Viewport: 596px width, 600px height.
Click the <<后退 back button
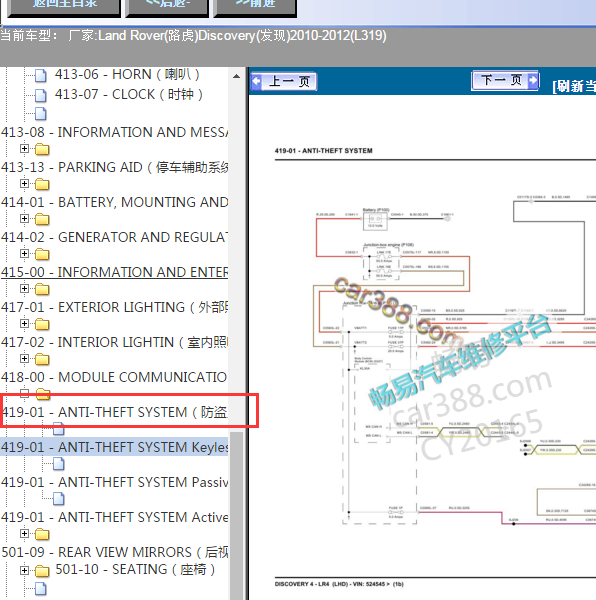pyautogui.click(x=167, y=8)
